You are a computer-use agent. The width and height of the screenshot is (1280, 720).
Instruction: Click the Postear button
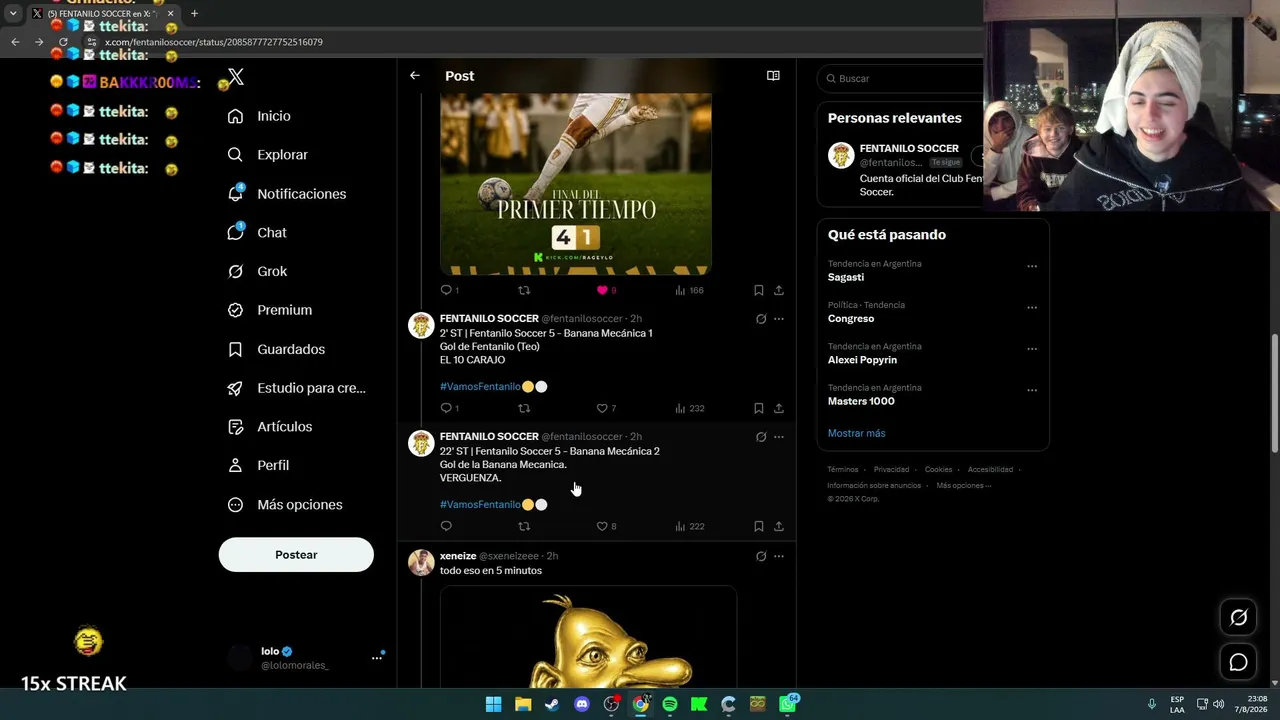click(x=296, y=555)
